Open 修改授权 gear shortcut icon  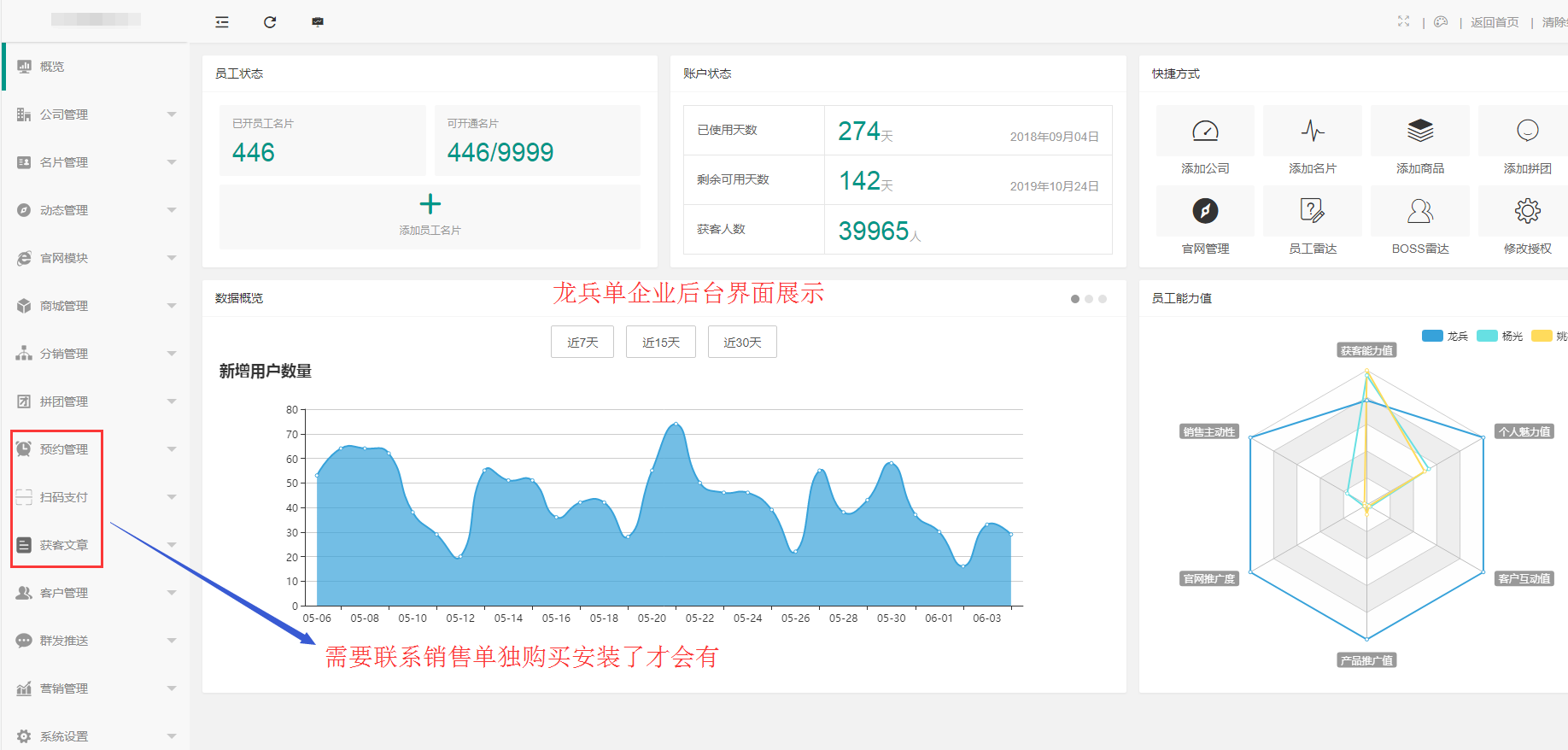[1527, 211]
